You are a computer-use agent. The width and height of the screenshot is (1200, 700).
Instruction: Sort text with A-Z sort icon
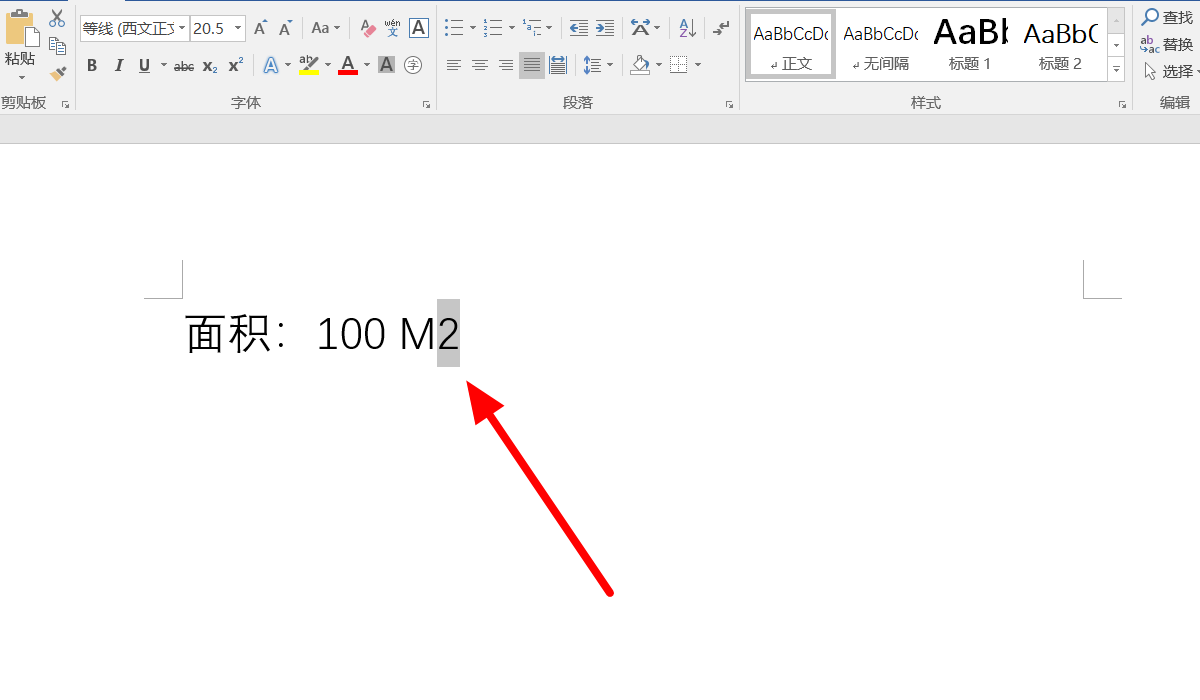[x=686, y=28]
